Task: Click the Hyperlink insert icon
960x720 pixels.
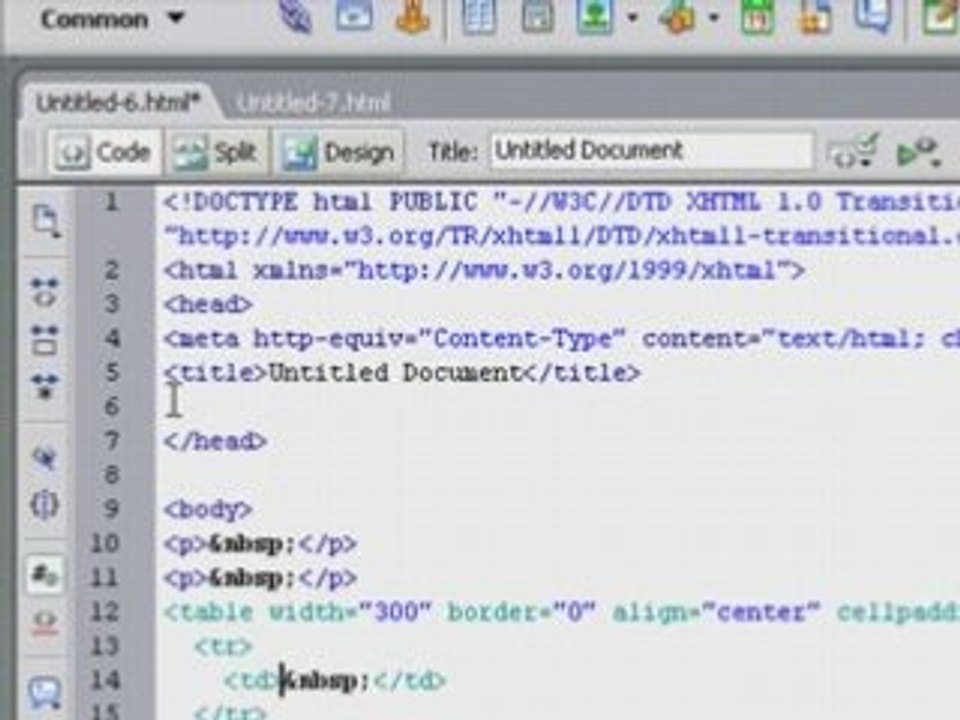Action: click(x=296, y=17)
